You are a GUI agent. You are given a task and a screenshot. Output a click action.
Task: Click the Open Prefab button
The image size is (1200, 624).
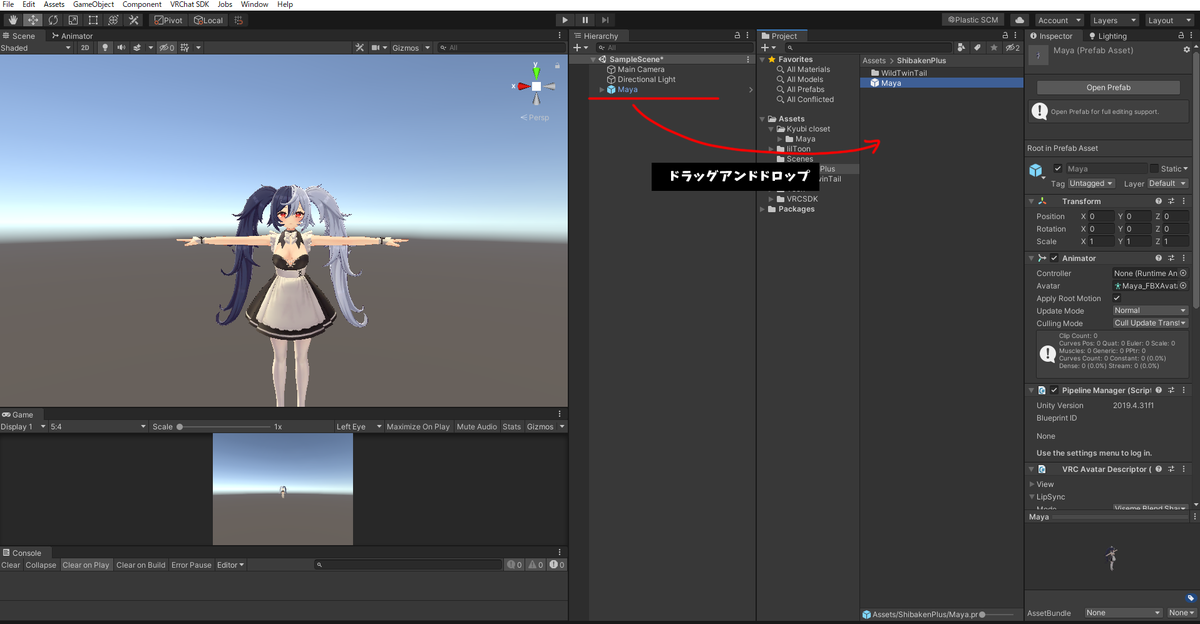point(1108,88)
